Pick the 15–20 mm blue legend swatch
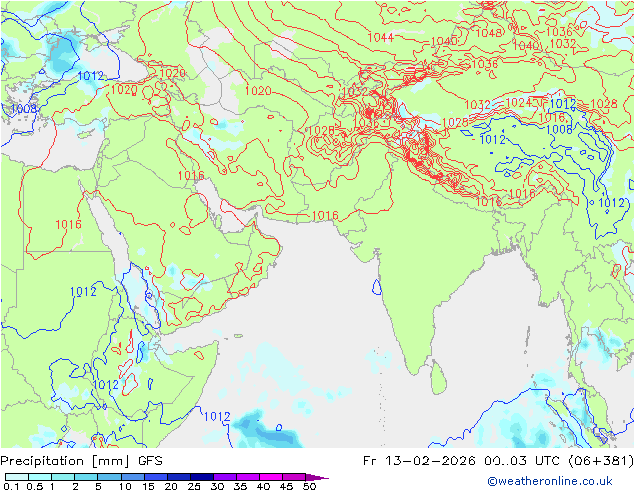 [x=155, y=477]
